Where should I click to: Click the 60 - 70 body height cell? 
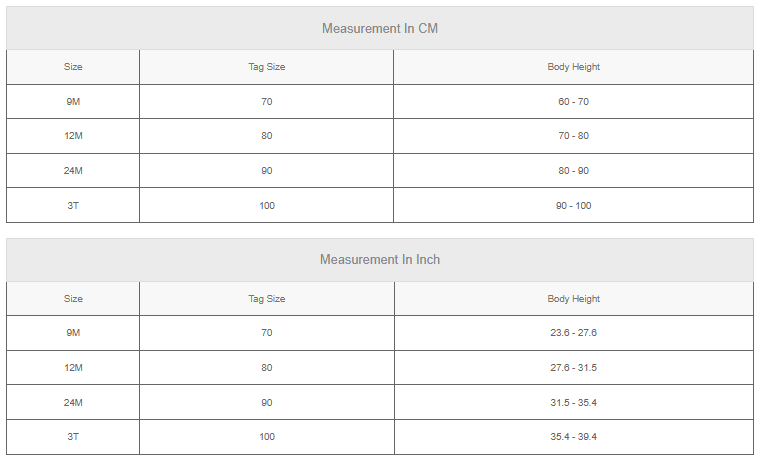(573, 102)
